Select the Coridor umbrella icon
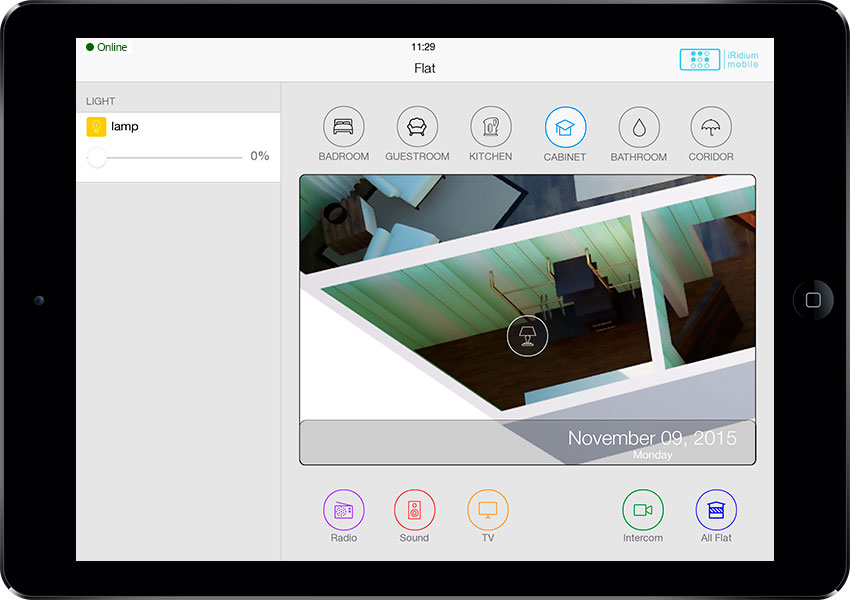The width and height of the screenshot is (850, 600). [x=711, y=127]
